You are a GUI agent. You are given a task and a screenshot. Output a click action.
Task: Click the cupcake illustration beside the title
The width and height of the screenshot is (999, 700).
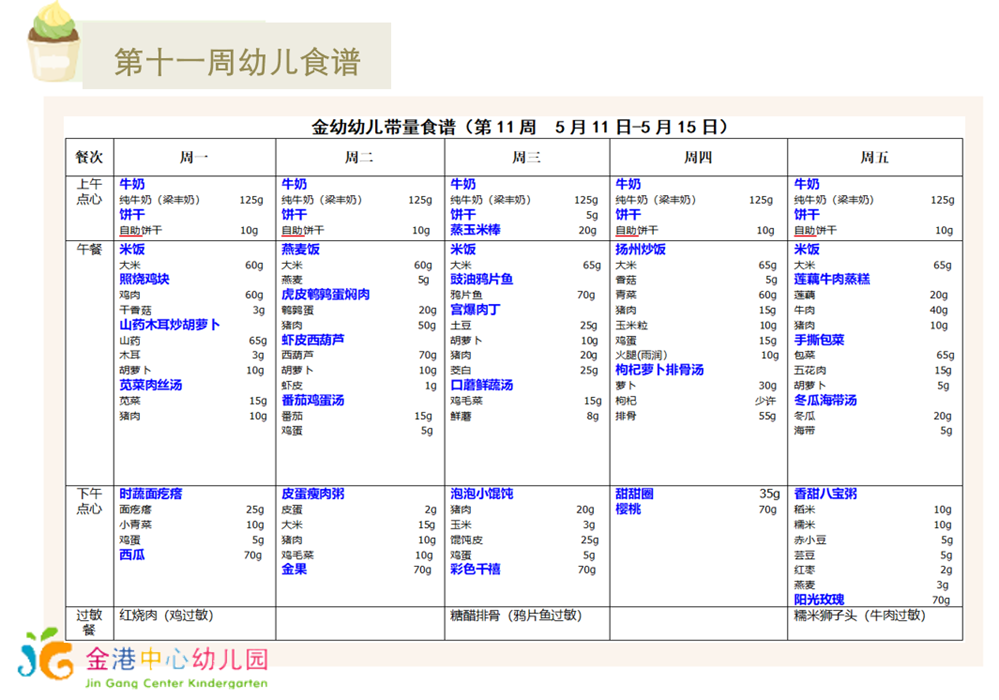coord(54,42)
